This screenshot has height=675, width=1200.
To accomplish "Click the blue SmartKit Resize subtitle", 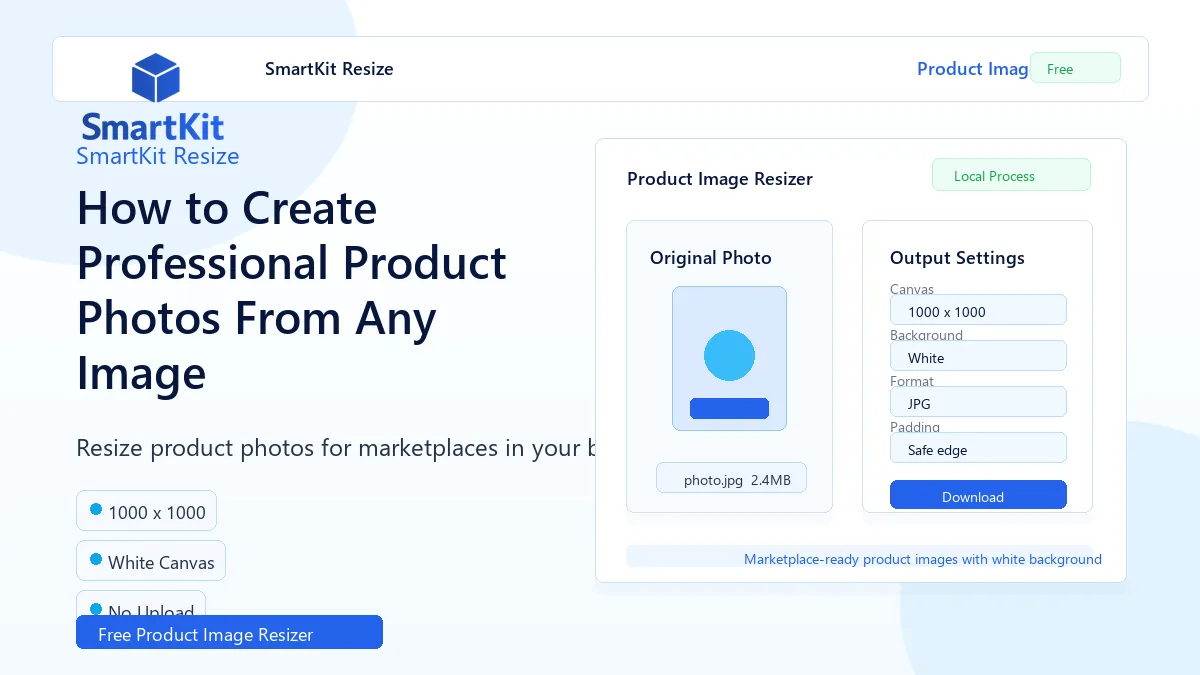I will pyautogui.click(x=158, y=156).
